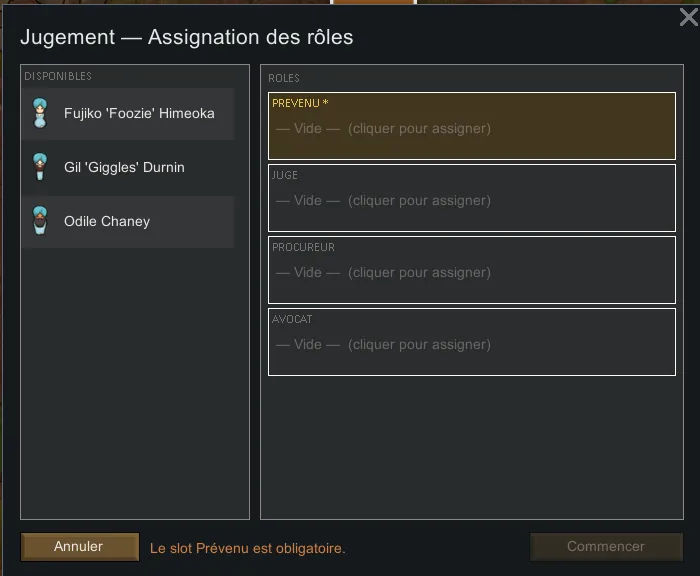Click Gil 'Giggles' Durnin's pawn portrait
700x576 pixels.
point(40,167)
